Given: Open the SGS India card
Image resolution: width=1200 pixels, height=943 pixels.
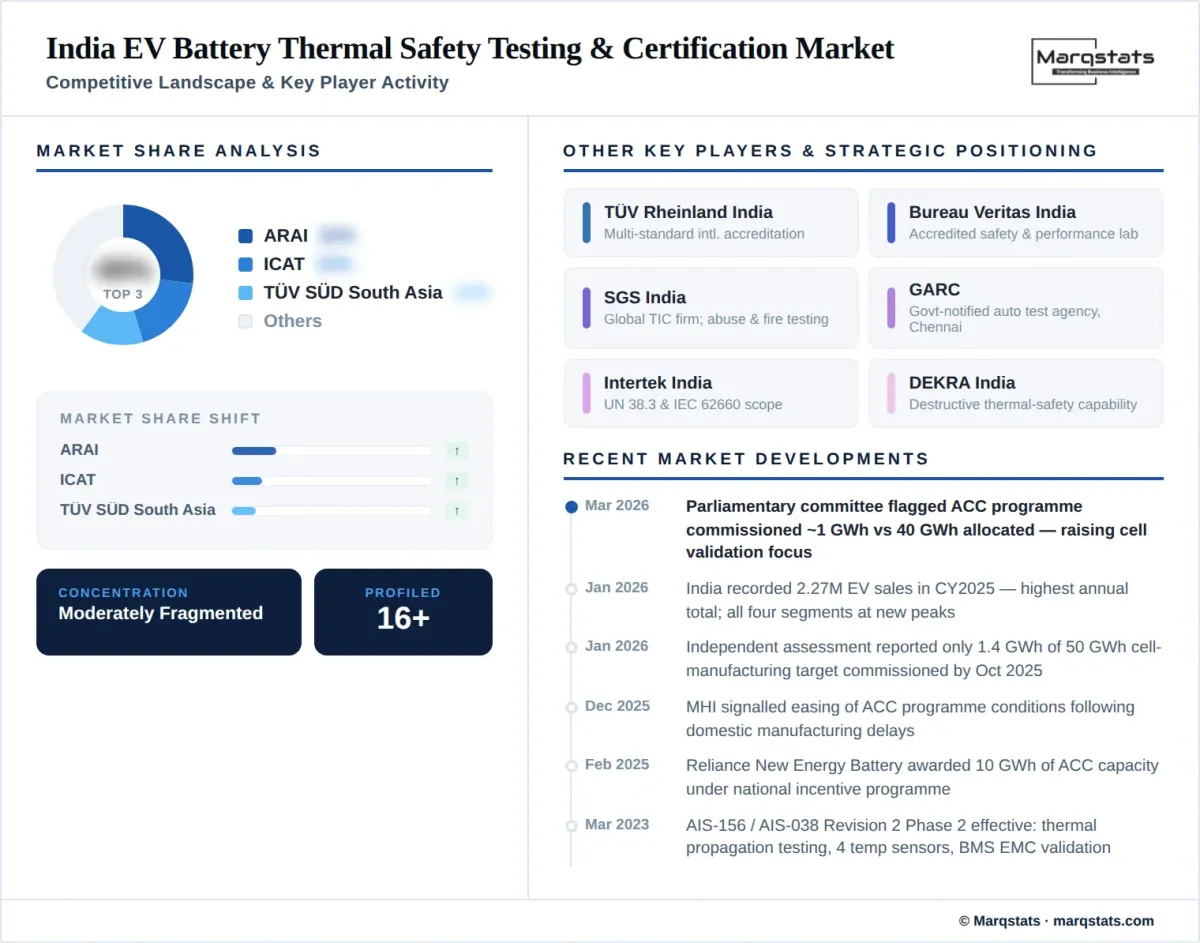Looking at the screenshot, I should [711, 308].
